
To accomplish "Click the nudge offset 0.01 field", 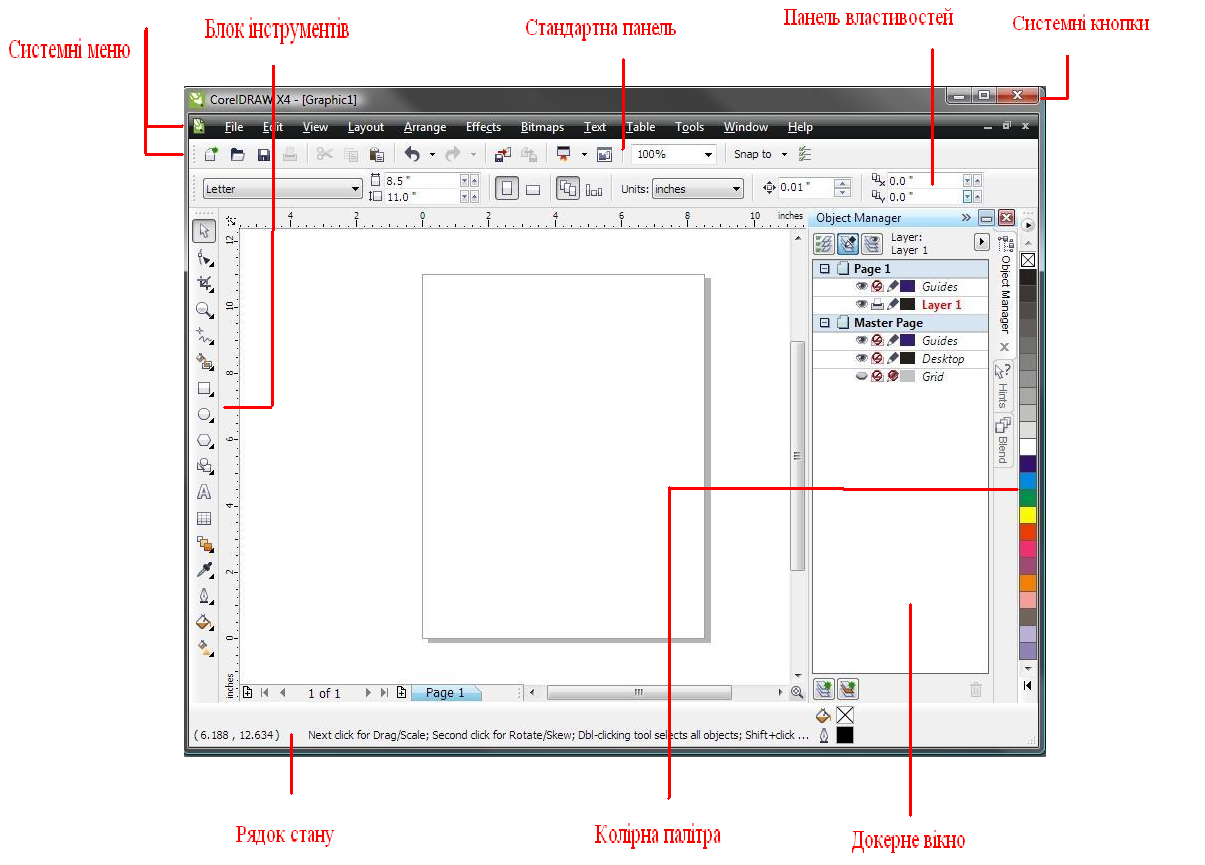I will click(805, 188).
